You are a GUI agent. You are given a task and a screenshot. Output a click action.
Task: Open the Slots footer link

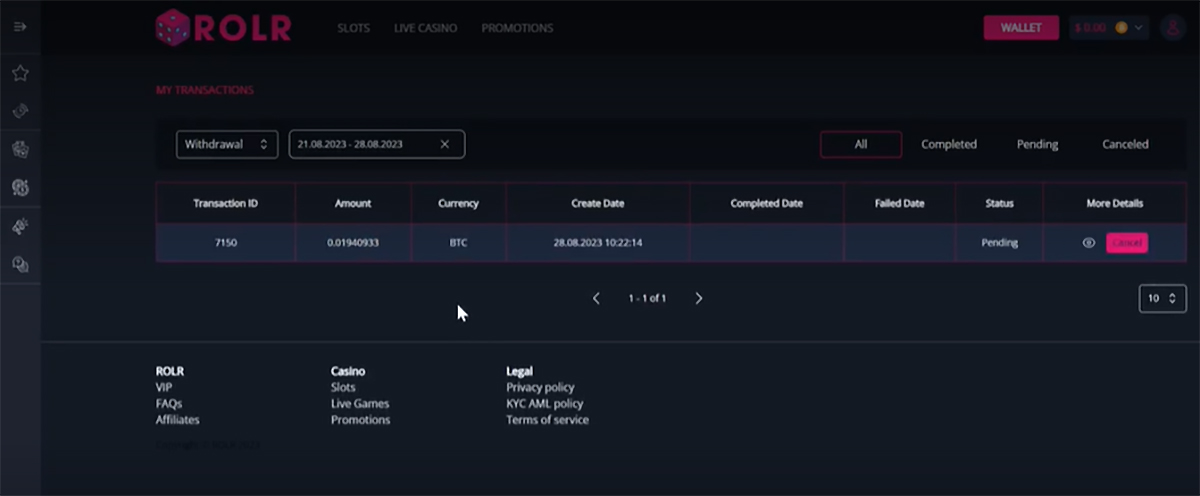[343, 387]
